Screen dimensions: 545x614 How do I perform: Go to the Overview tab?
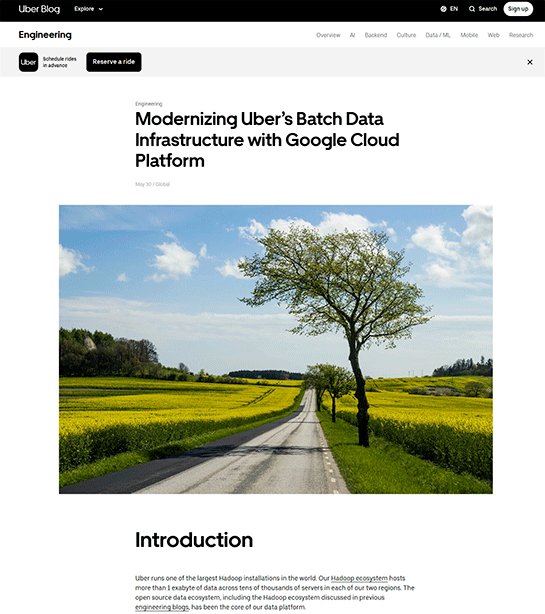(328, 35)
